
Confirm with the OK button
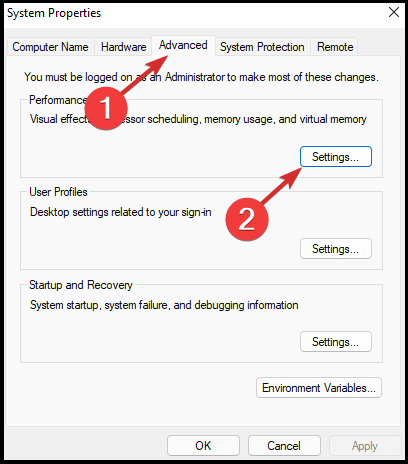203,446
